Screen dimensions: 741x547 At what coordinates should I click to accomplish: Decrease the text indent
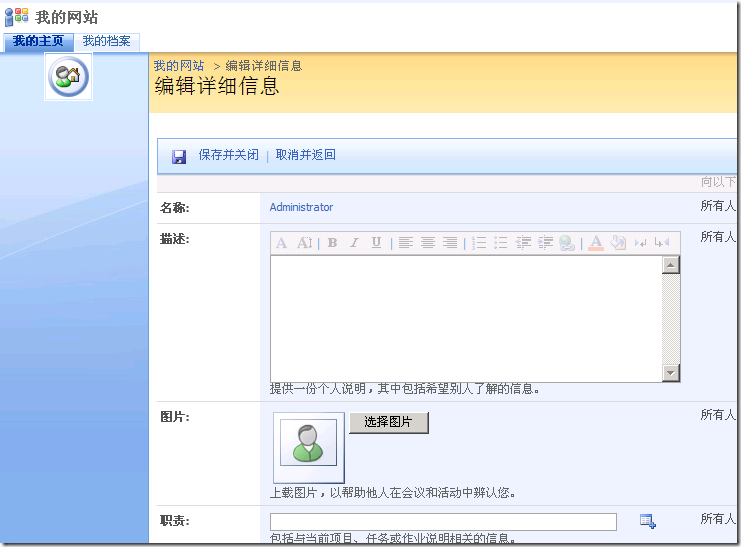pyautogui.click(x=523, y=243)
